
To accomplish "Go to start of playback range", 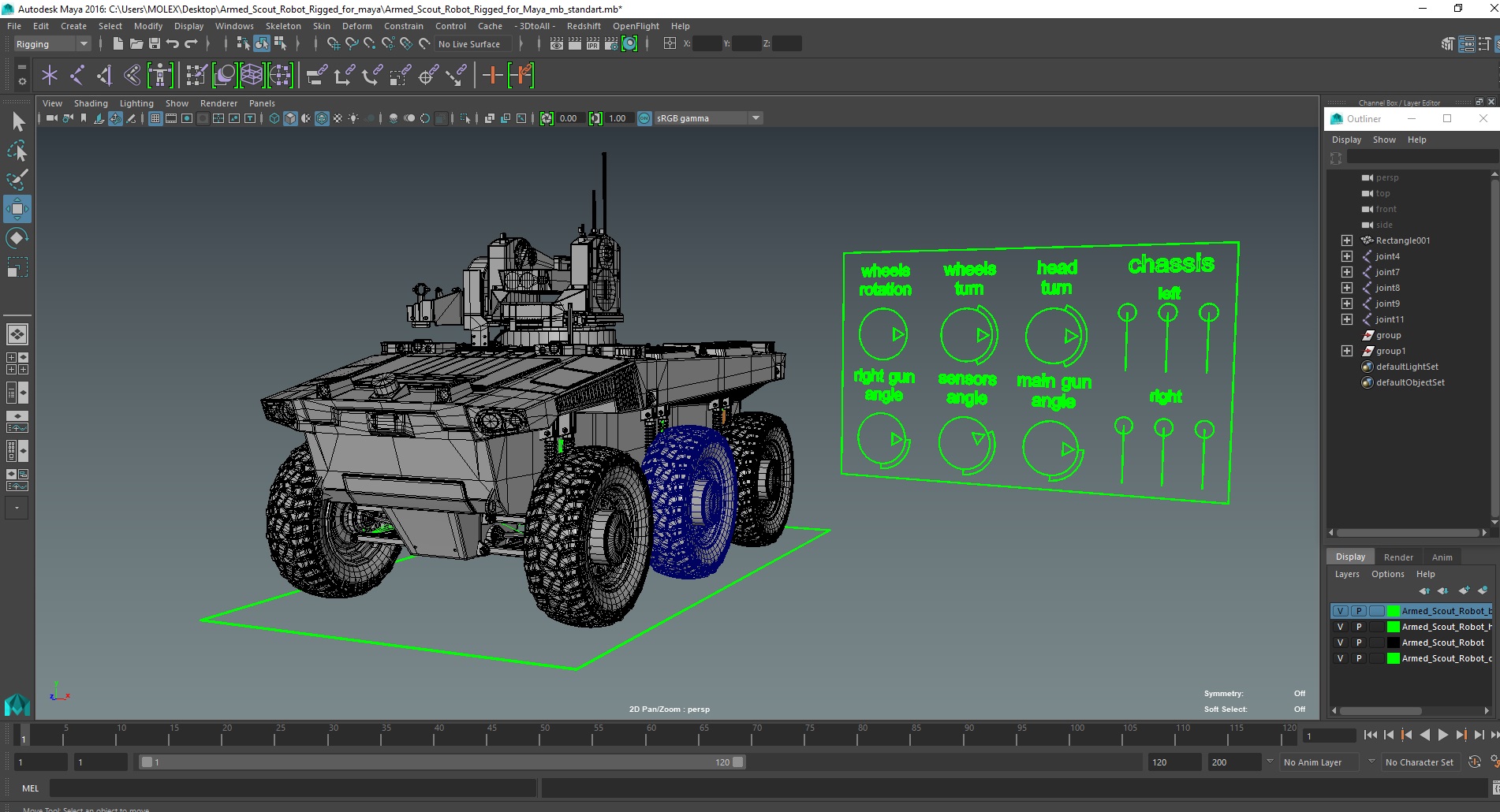I will coord(1370,735).
